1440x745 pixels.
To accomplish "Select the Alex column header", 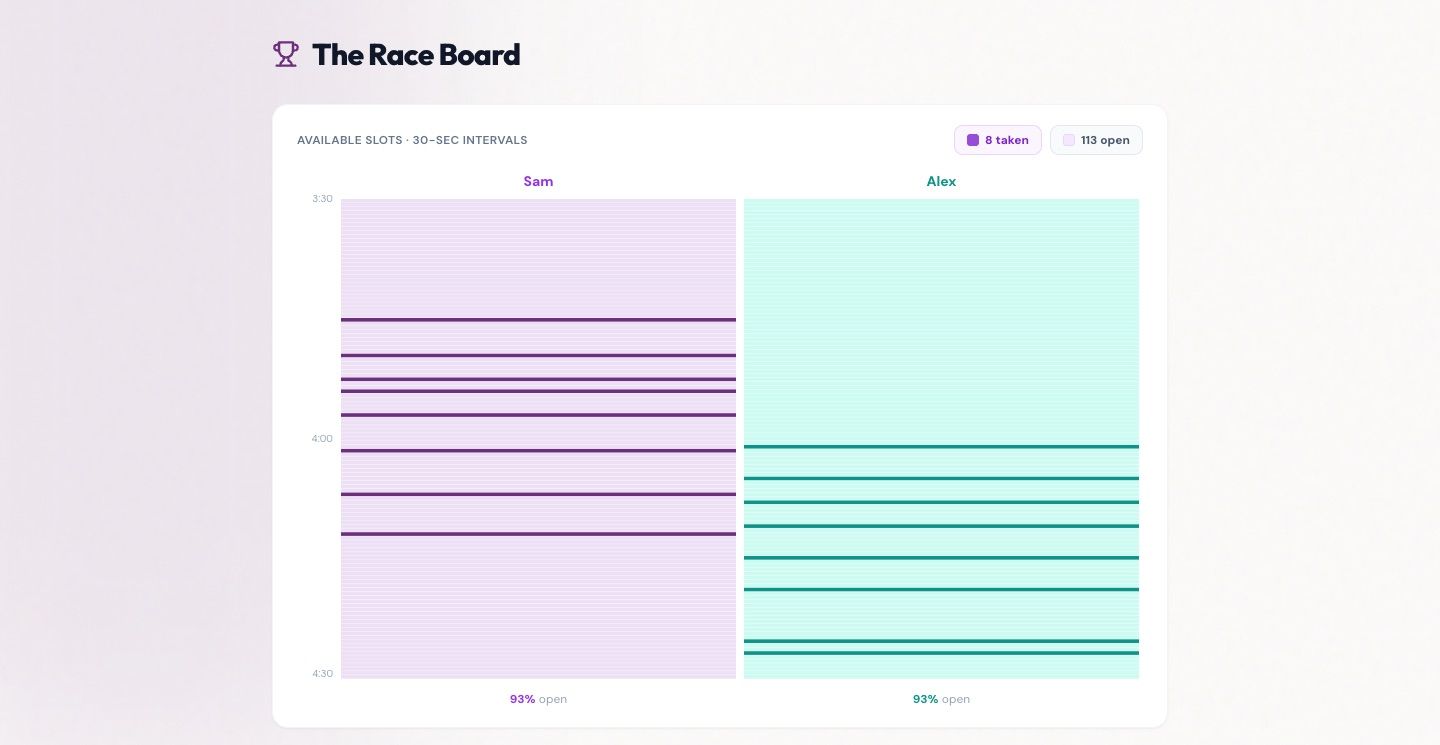I will click(941, 182).
